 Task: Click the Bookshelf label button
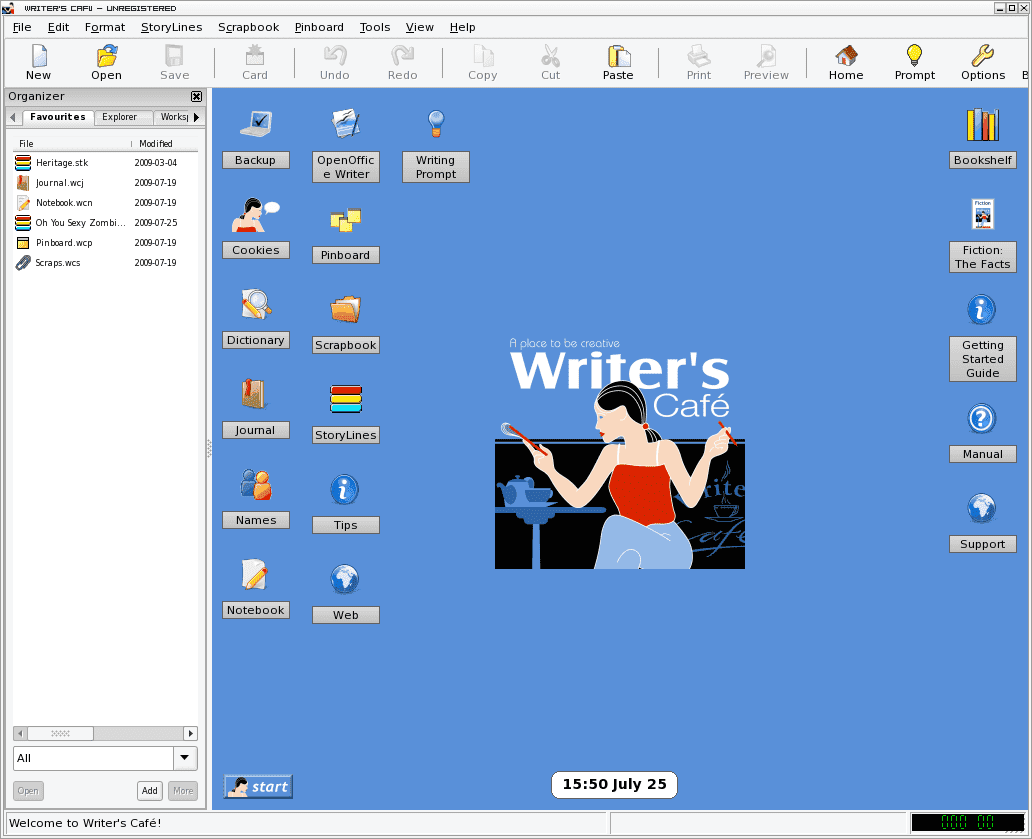click(983, 160)
